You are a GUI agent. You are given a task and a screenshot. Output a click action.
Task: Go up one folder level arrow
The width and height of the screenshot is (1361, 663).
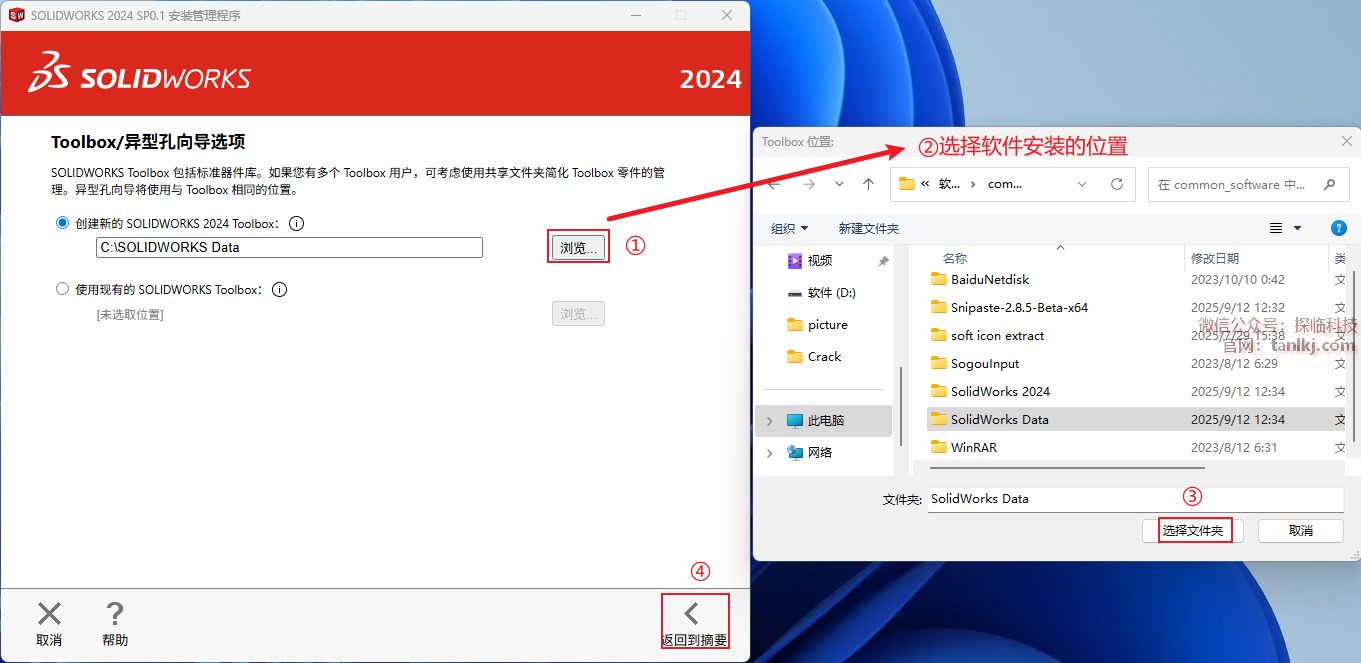pos(869,184)
